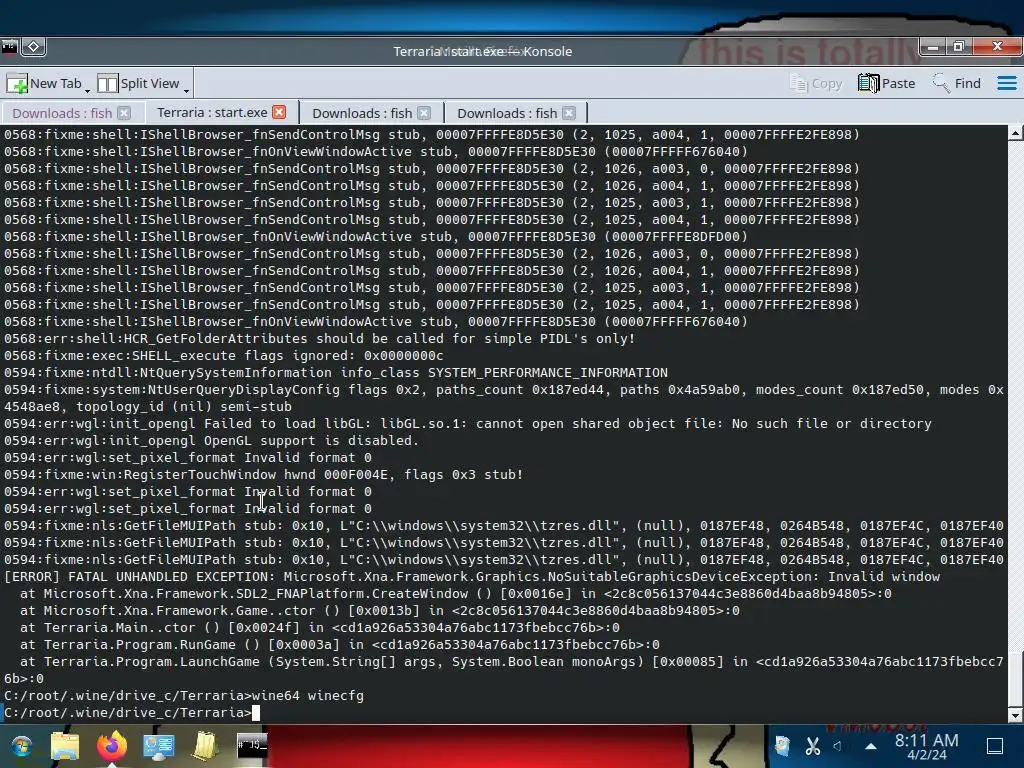Image resolution: width=1024 pixels, height=768 pixels.
Task: Click 'SDL2_FNAPlatform.CreateWindow' stack line
Action: click(x=455, y=594)
